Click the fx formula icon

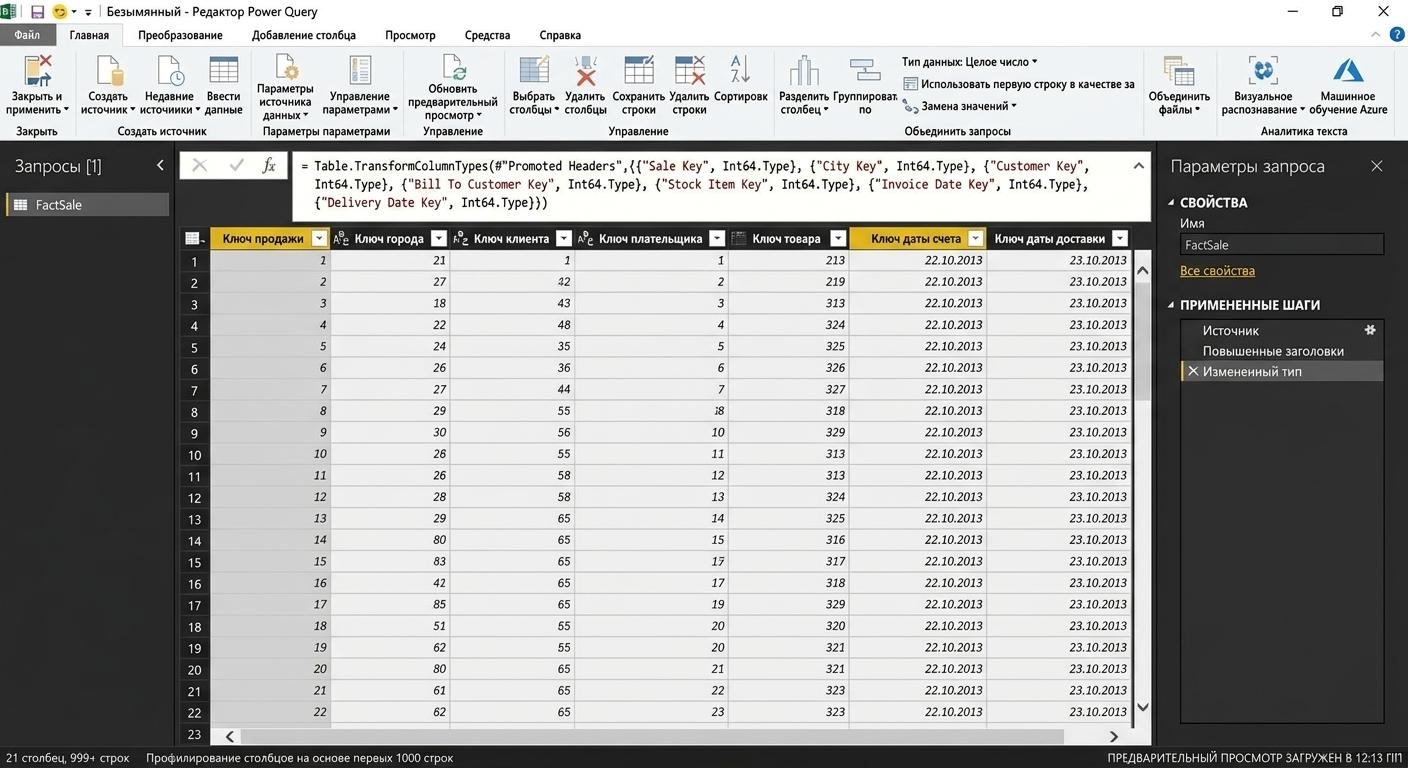point(269,166)
